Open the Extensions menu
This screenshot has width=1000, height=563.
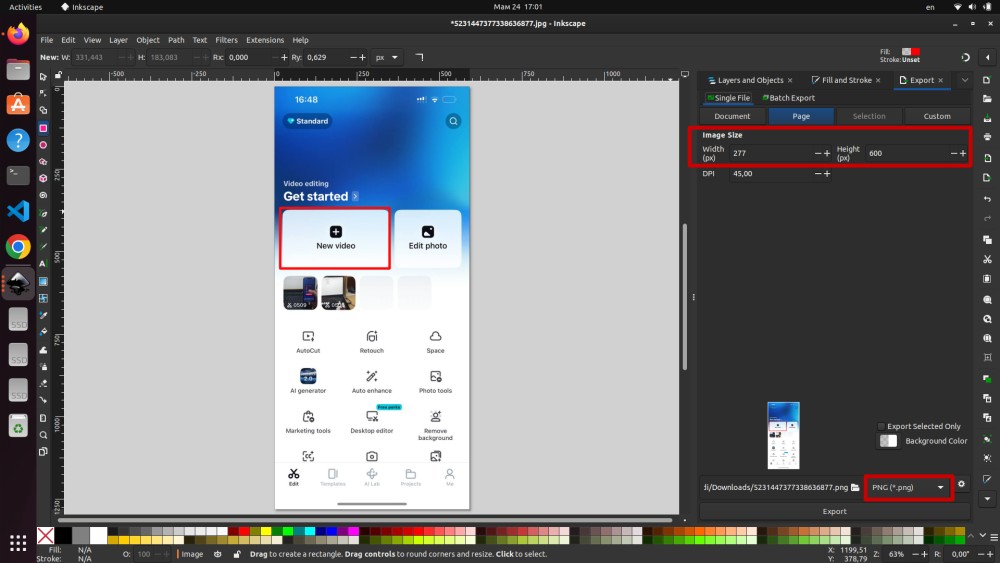[x=265, y=40]
